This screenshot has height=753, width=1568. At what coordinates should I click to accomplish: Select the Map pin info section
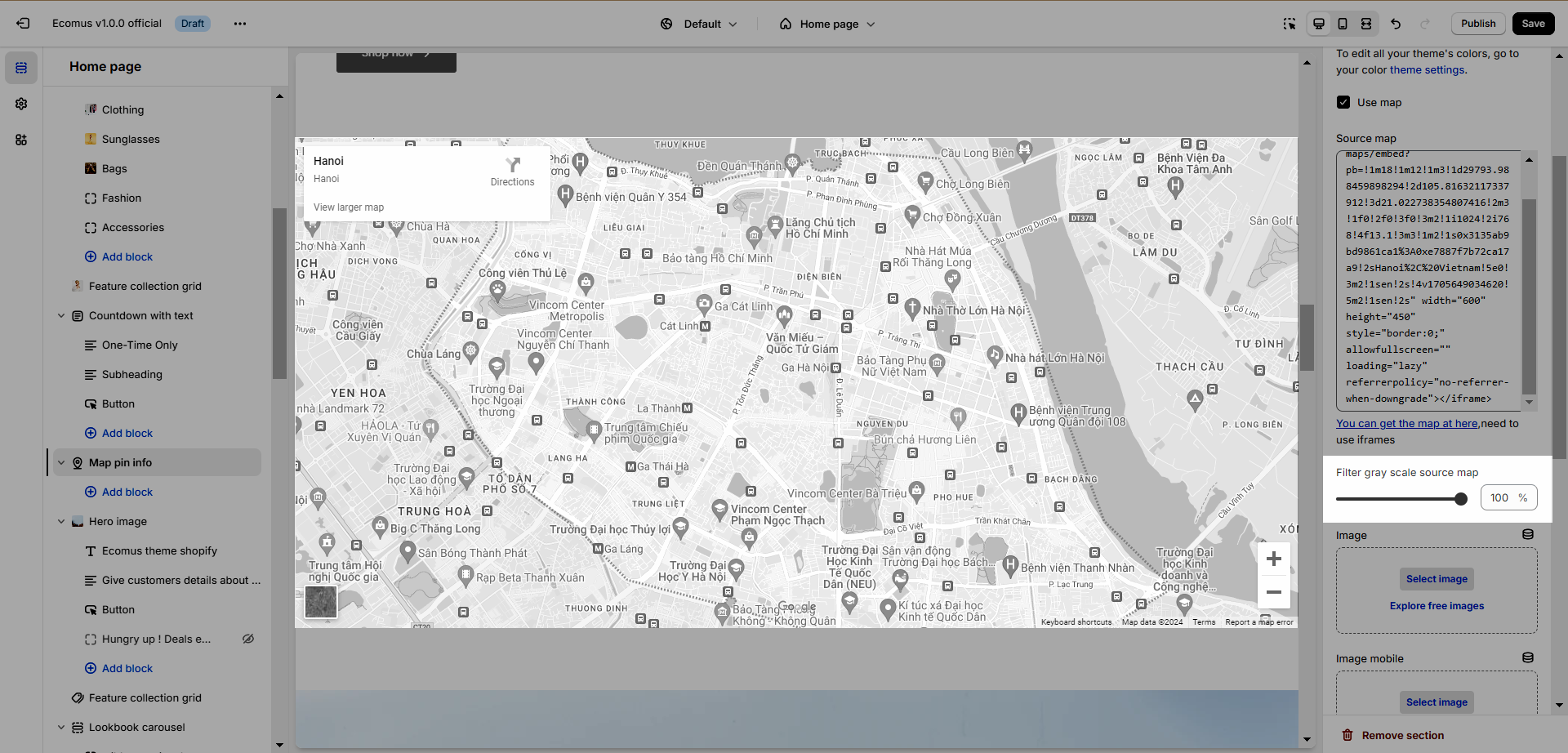(155, 462)
